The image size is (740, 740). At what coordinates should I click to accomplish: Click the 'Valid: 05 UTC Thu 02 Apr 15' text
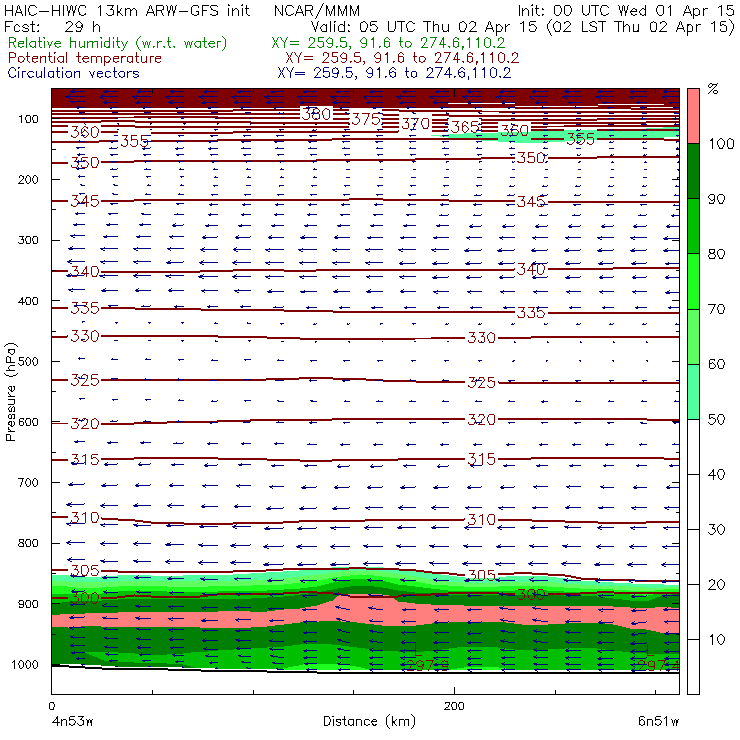pyautogui.click(x=423, y=26)
